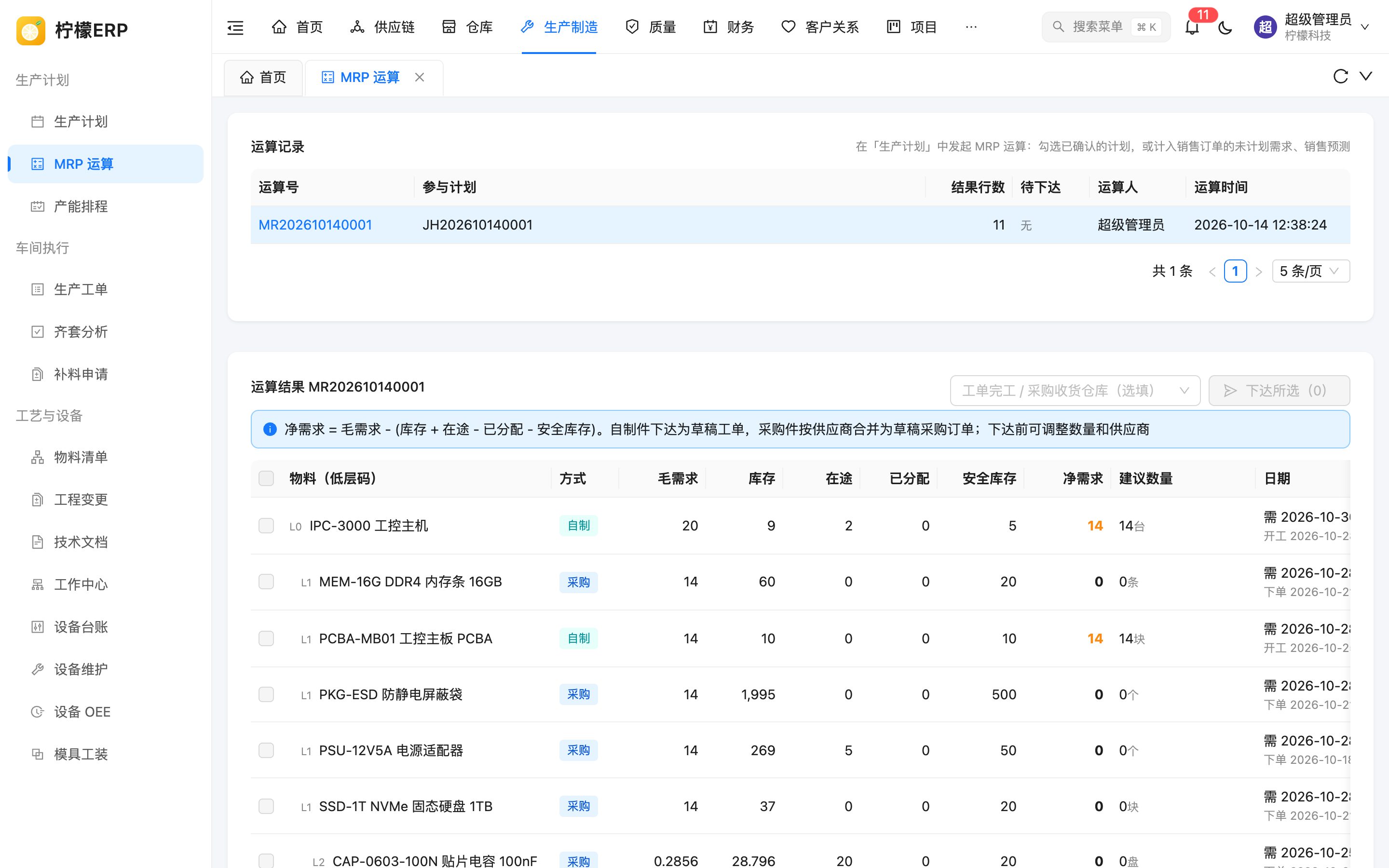The image size is (1389, 868).
Task: Open 设备台账 in the sidebar
Action: (106, 627)
